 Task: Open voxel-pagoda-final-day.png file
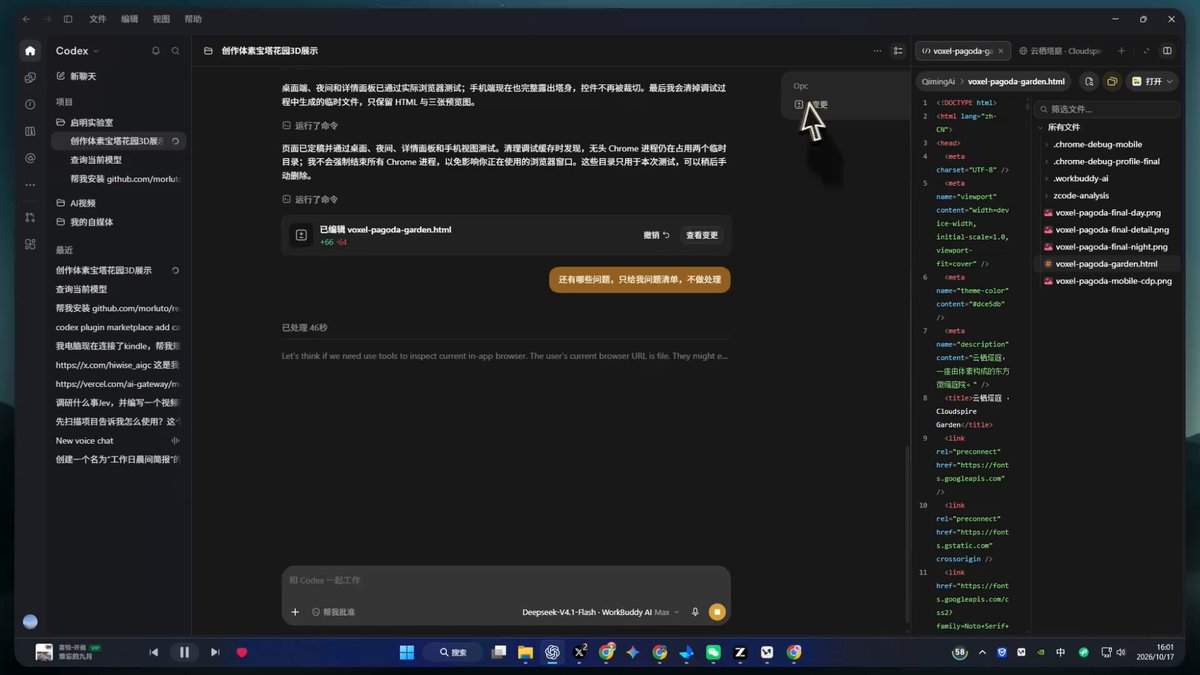click(1108, 213)
